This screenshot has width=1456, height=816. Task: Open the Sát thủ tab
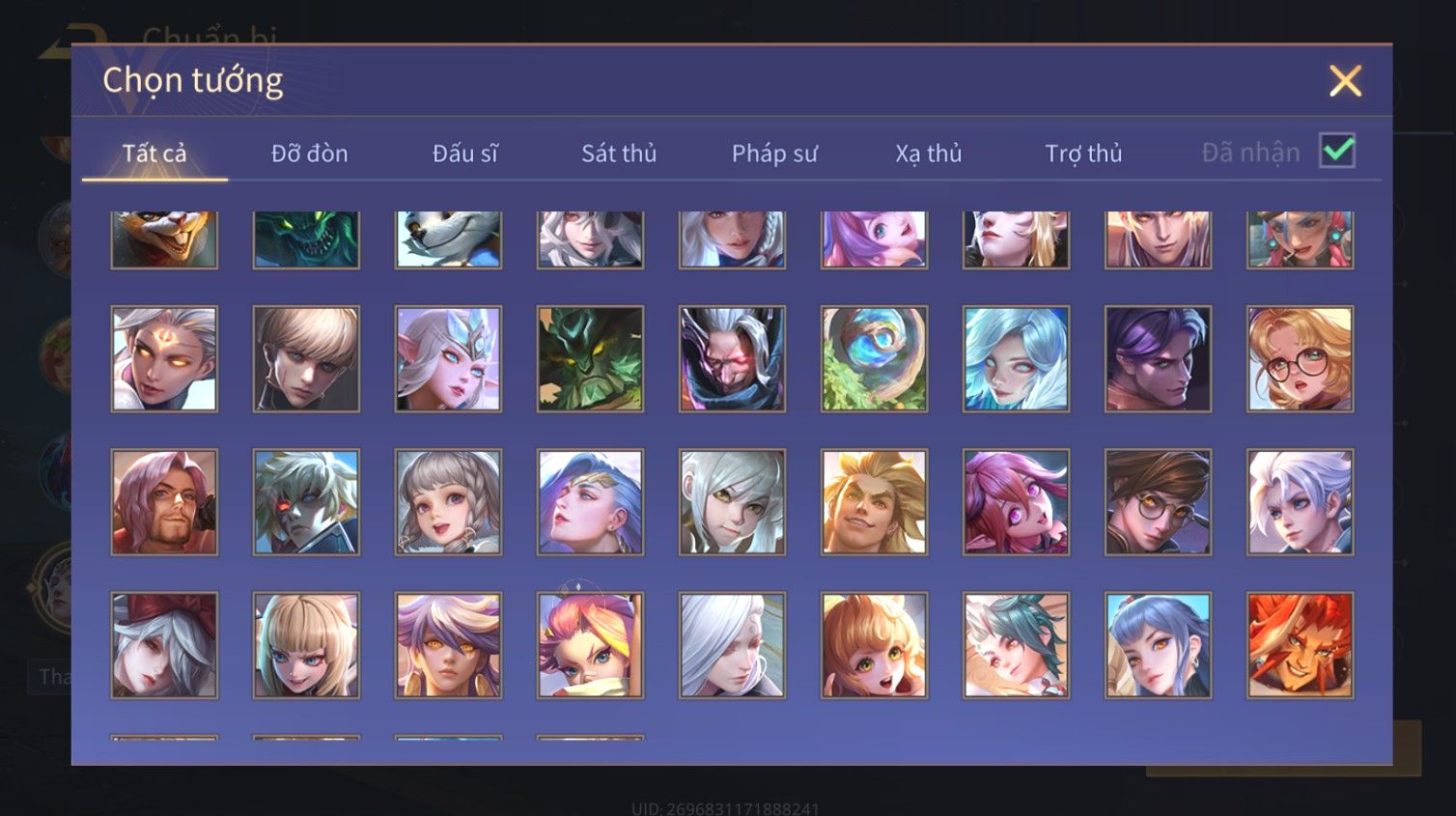coord(619,153)
